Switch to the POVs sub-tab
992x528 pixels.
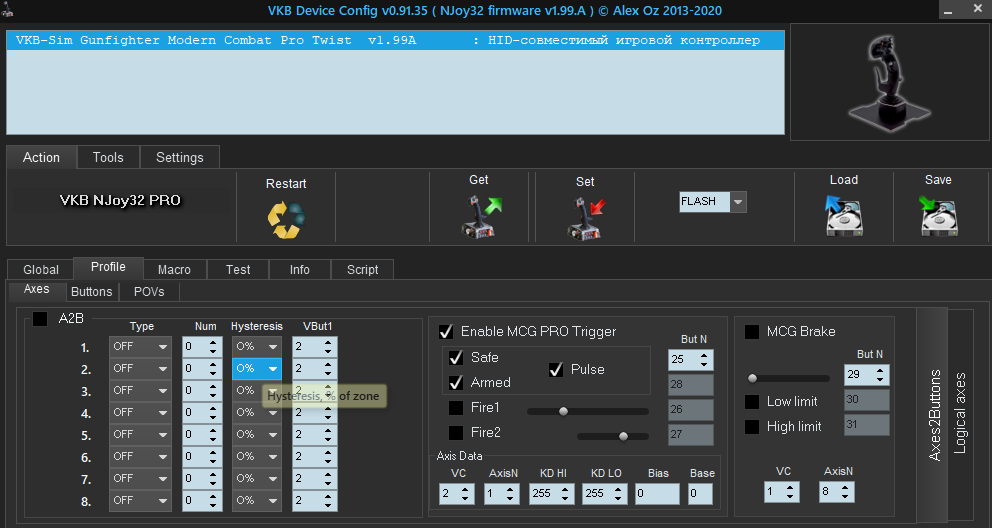point(149,292)
